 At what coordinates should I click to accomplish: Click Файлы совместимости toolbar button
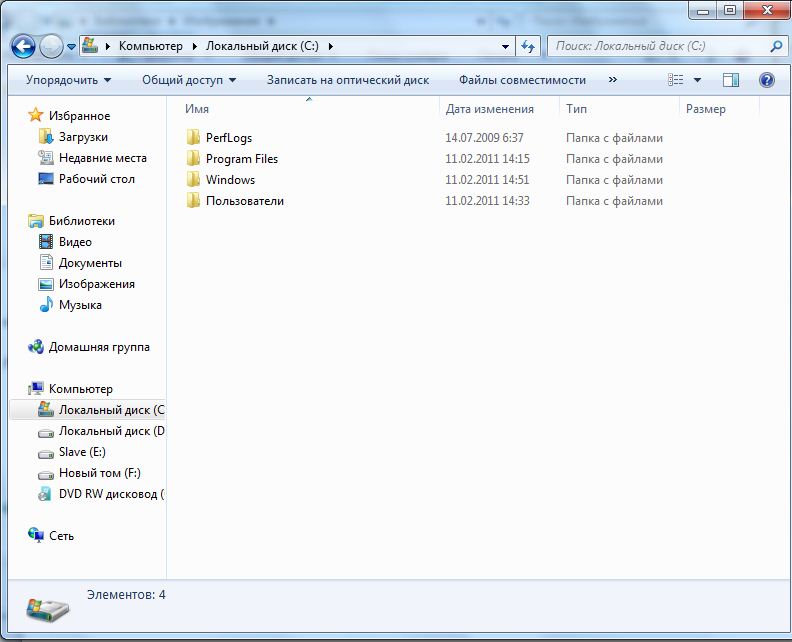522,80
